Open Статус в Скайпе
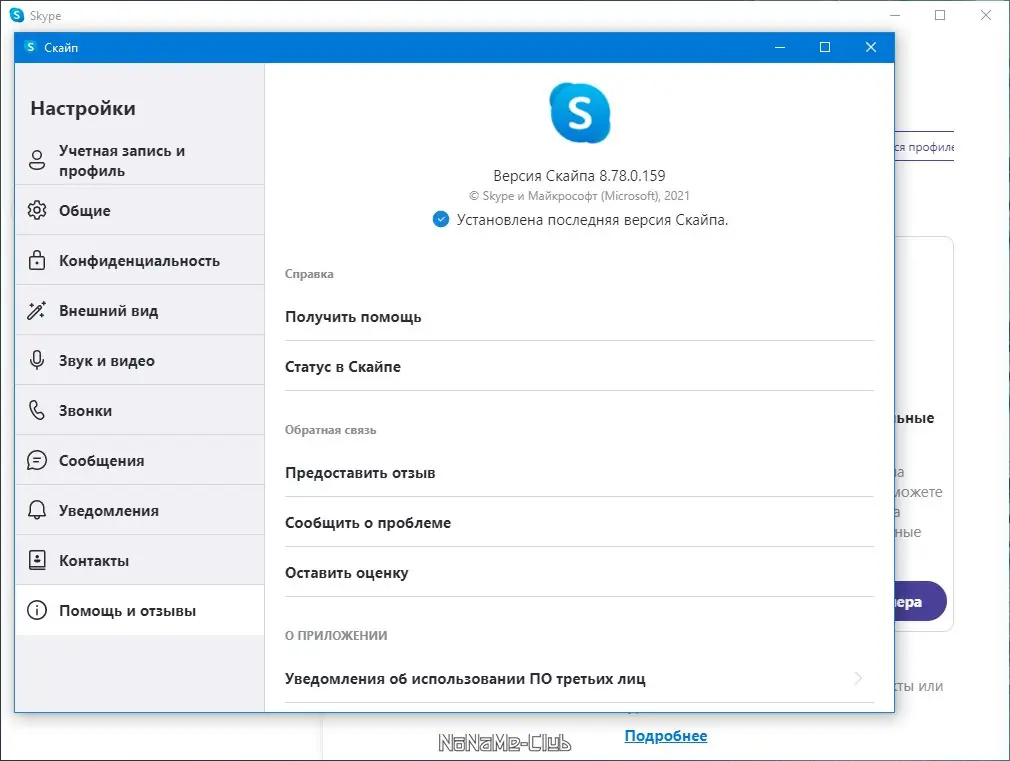The image size is (1010, 761). click(579, 367)
